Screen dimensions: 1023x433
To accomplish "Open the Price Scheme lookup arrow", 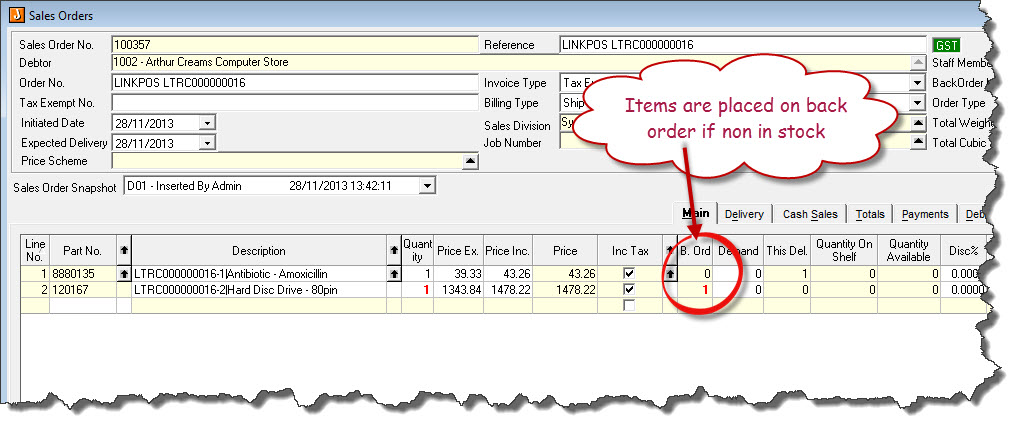I will pos(470,161).
